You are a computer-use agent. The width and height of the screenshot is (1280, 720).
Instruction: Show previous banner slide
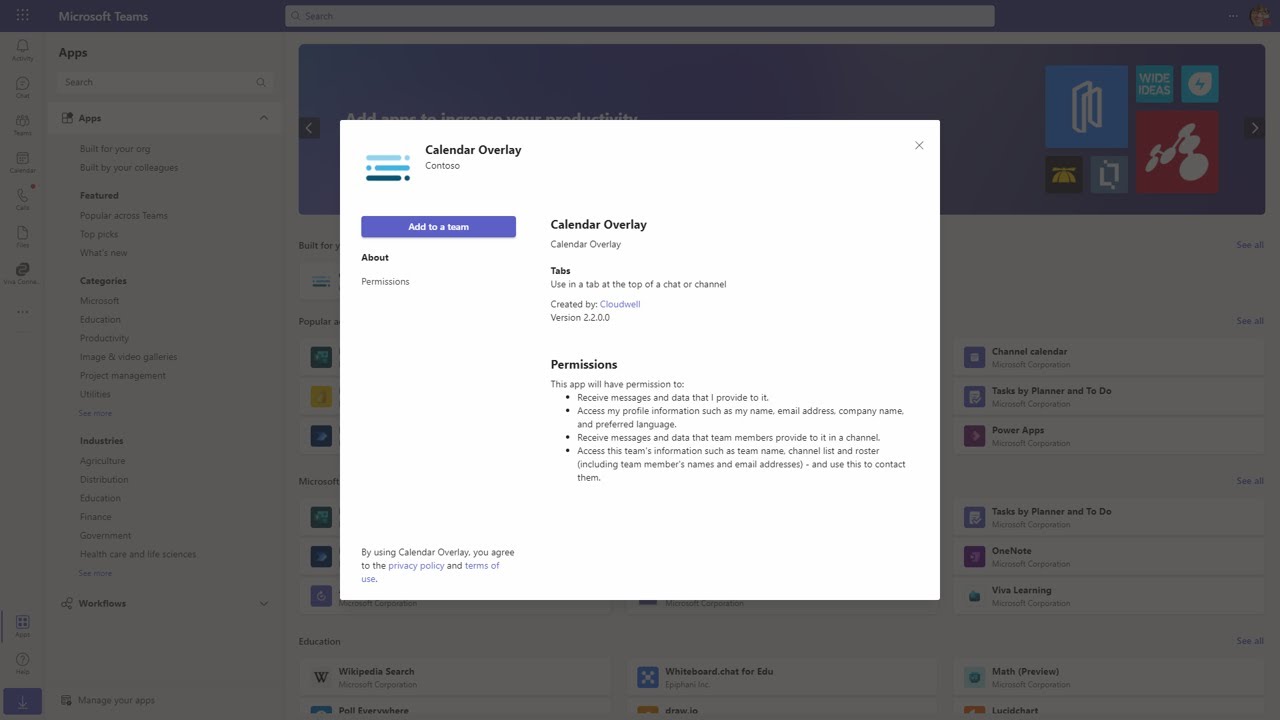[x=309, y=128]
